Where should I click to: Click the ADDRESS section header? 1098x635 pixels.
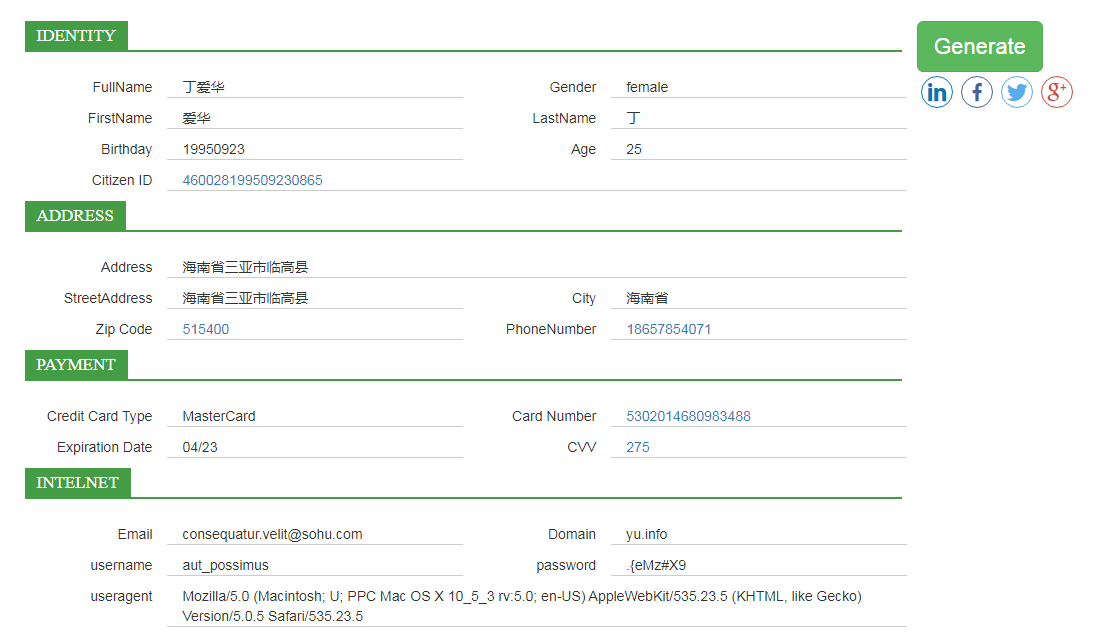pos(75,216)
